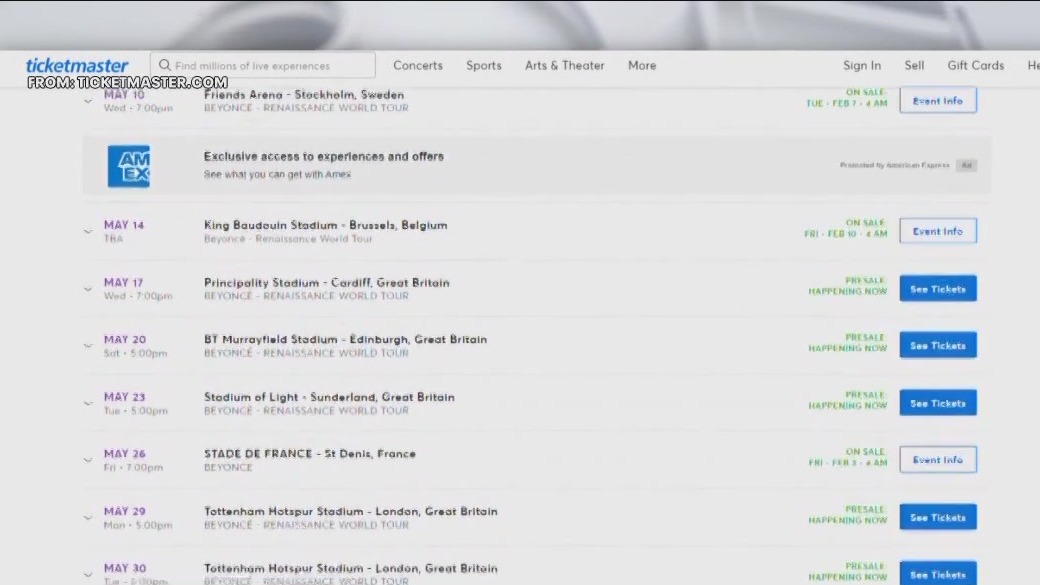Screen dimensions: 1040x585
Task: Open the Arts & Theater section
Action: point(563,65)
